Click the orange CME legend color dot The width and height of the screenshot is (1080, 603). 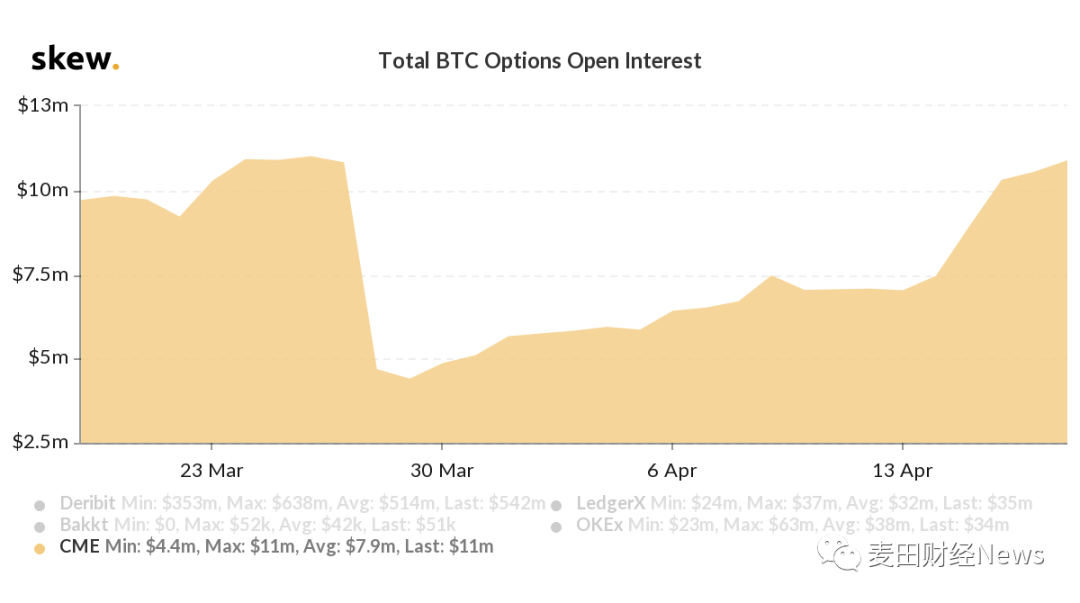tap(40, 548)
